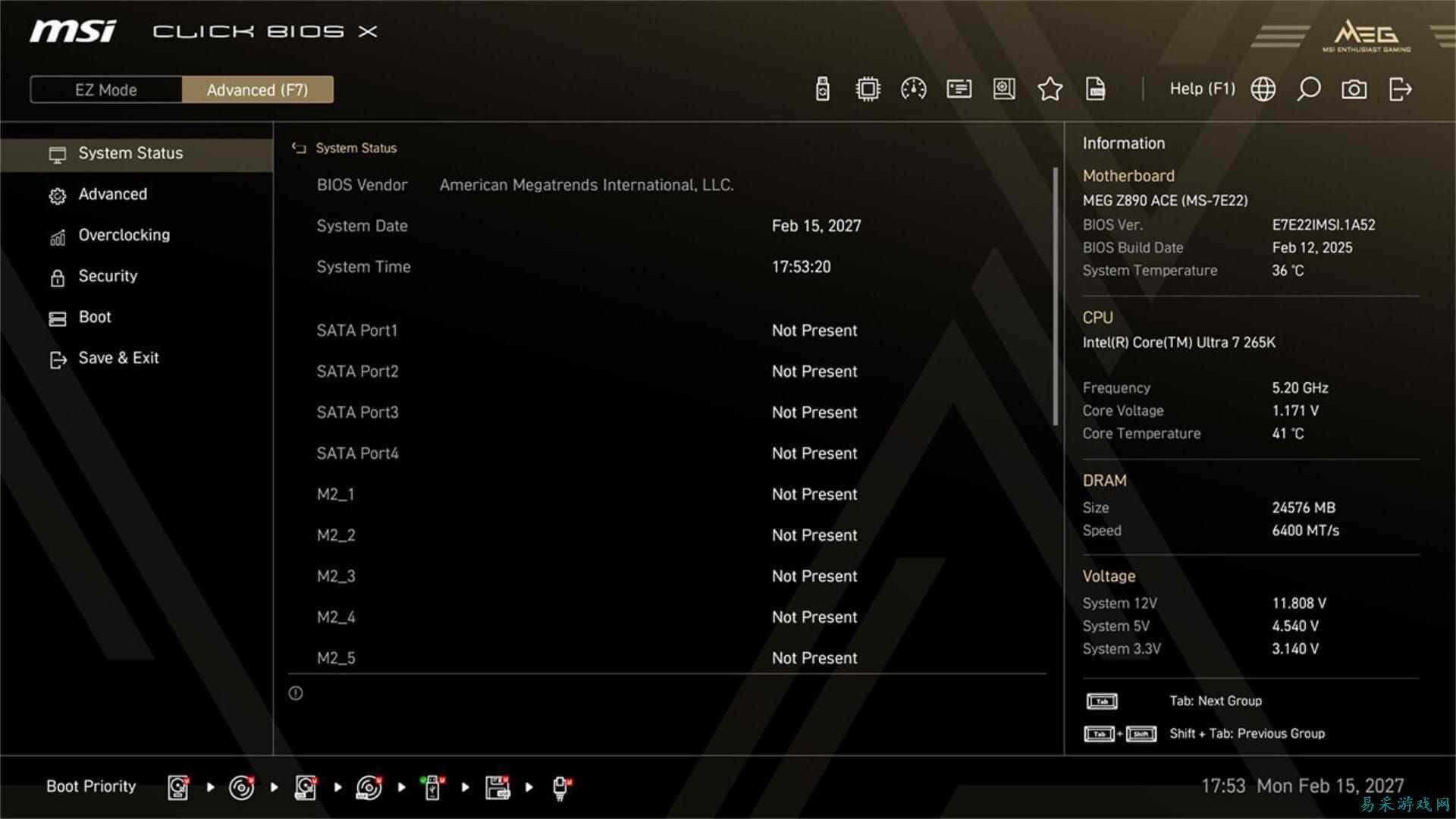1456x819 pixels.
Task: Click the CPU chip icon in top toolbar
Action: point(868,89)
